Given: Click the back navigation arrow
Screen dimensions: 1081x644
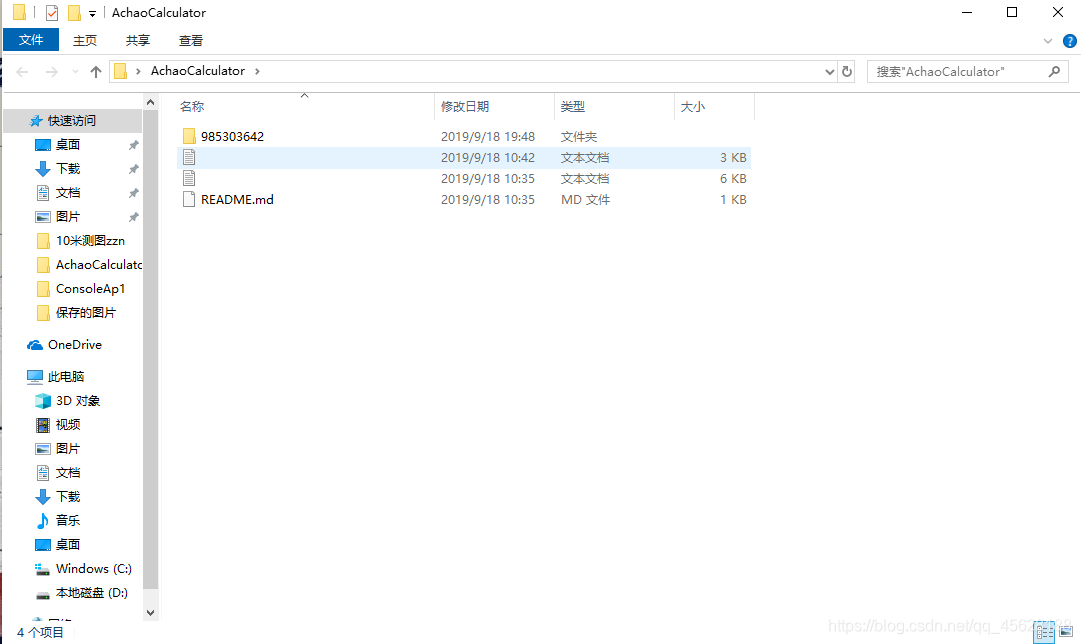Looking at the screenshot, I should click(x=22, y=72).
